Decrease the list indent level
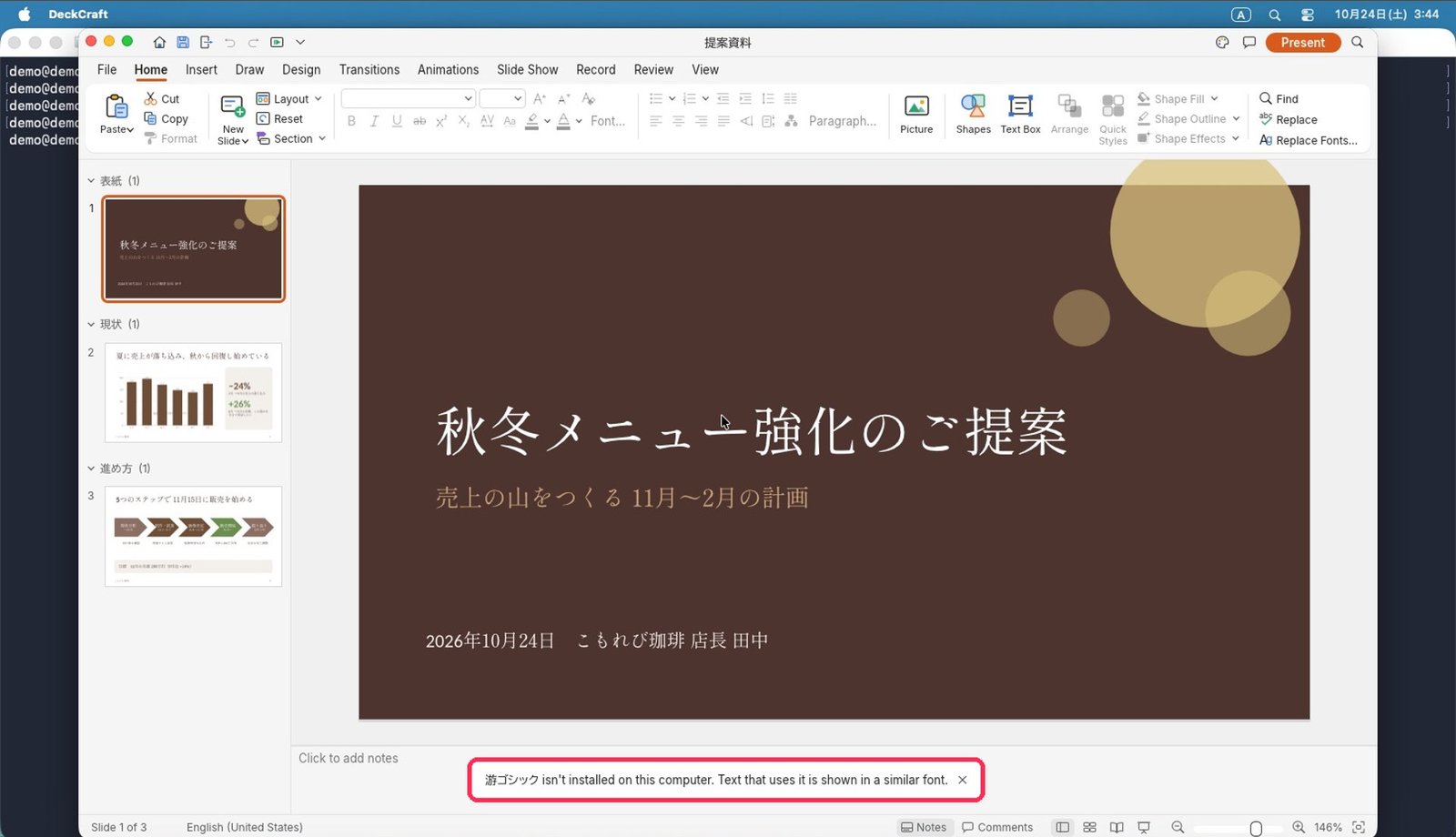The image size is (1456, 837). pos(723,98)
